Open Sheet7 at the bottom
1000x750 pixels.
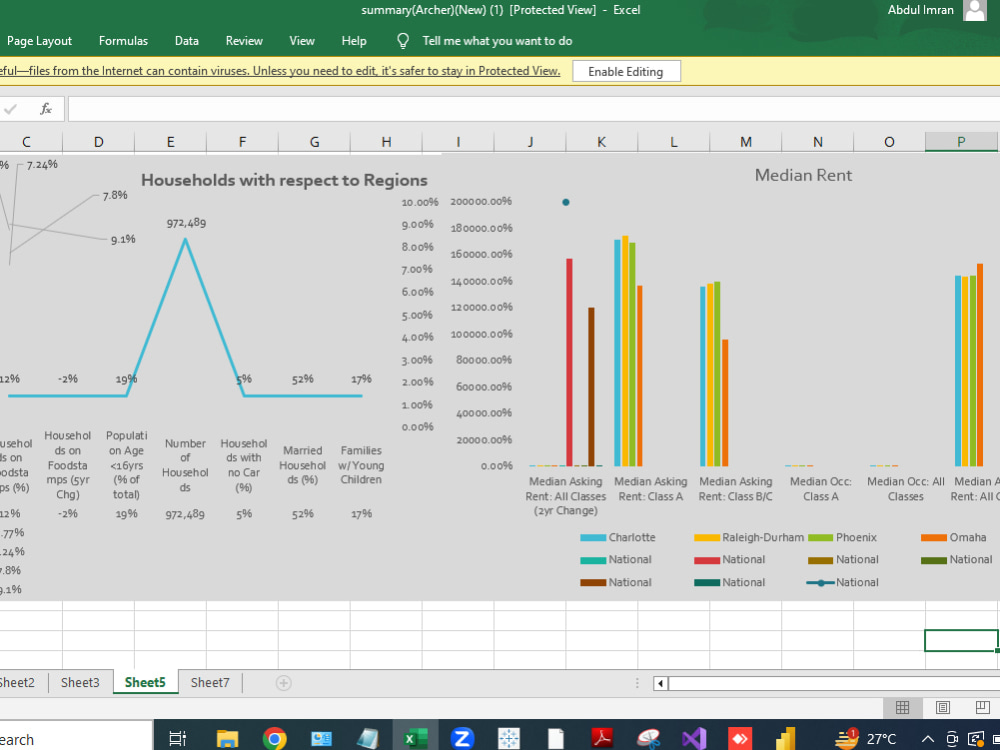tap(209, 682)
